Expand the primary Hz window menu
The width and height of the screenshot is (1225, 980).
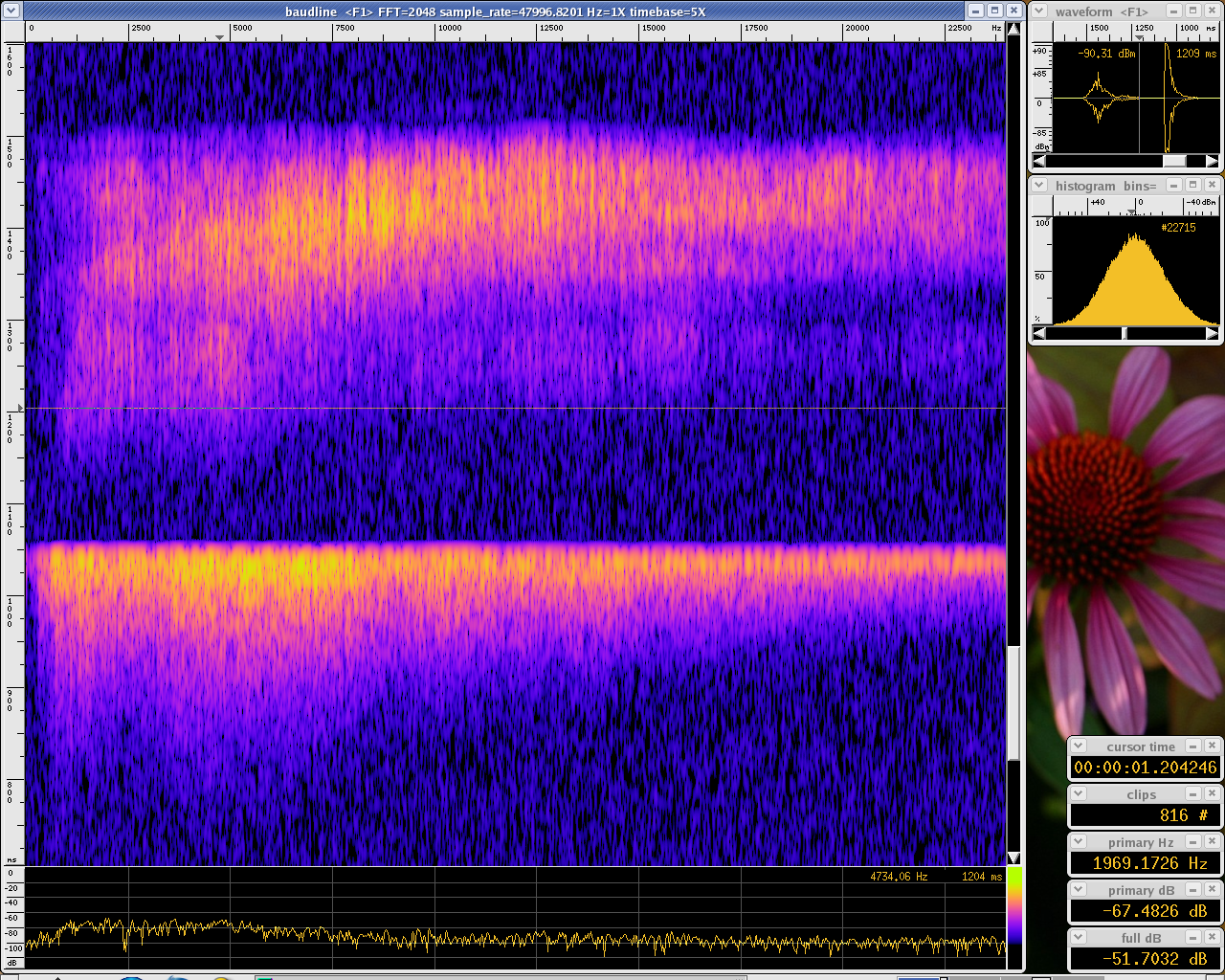click(1079, 841)
